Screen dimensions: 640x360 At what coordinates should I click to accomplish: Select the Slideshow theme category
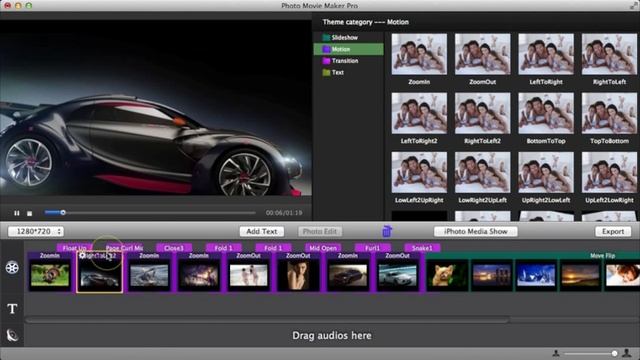point(349,38)
